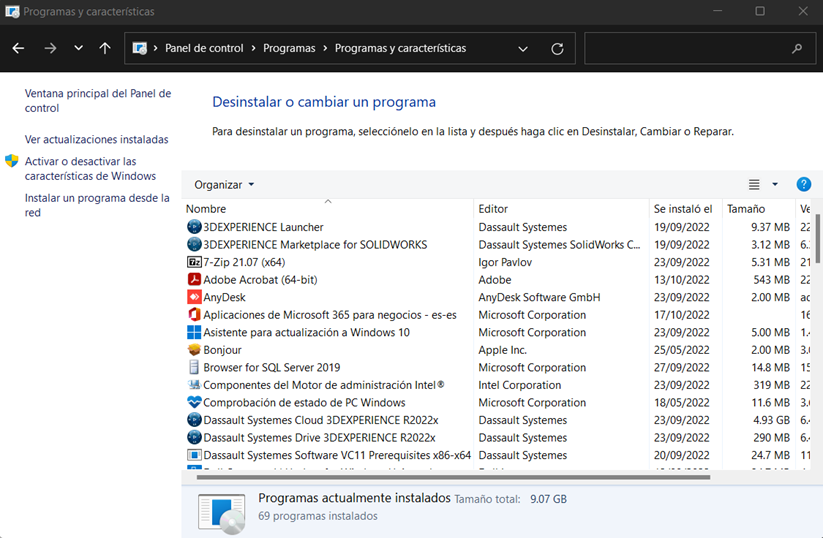
Task: Click the control panel icon in address bar
Action: [140, 48]
